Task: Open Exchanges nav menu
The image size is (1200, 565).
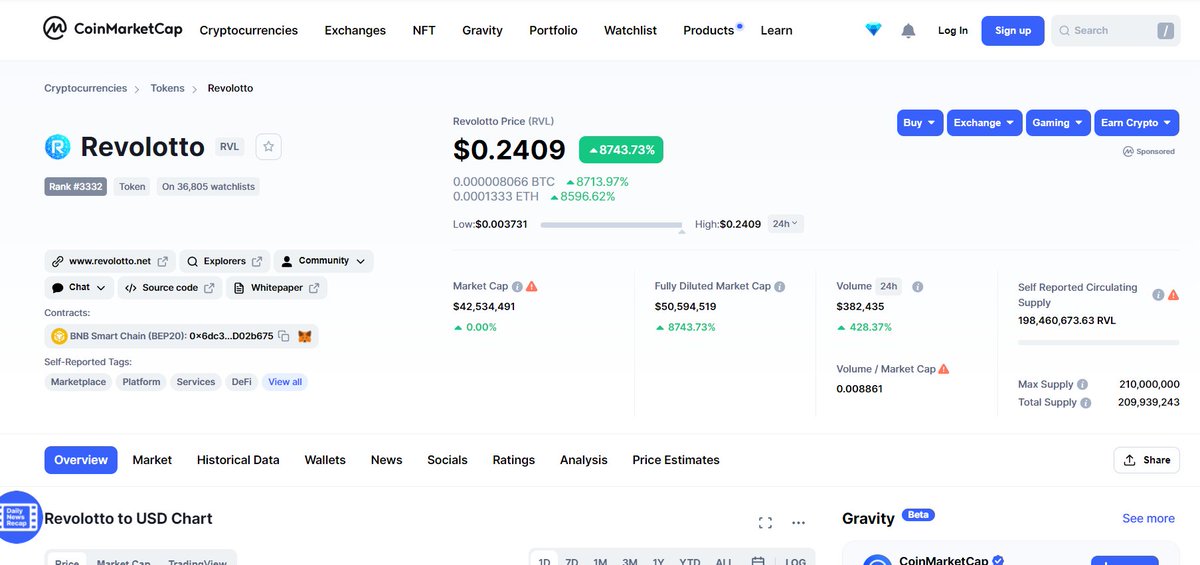Action: tap(355, 31)
